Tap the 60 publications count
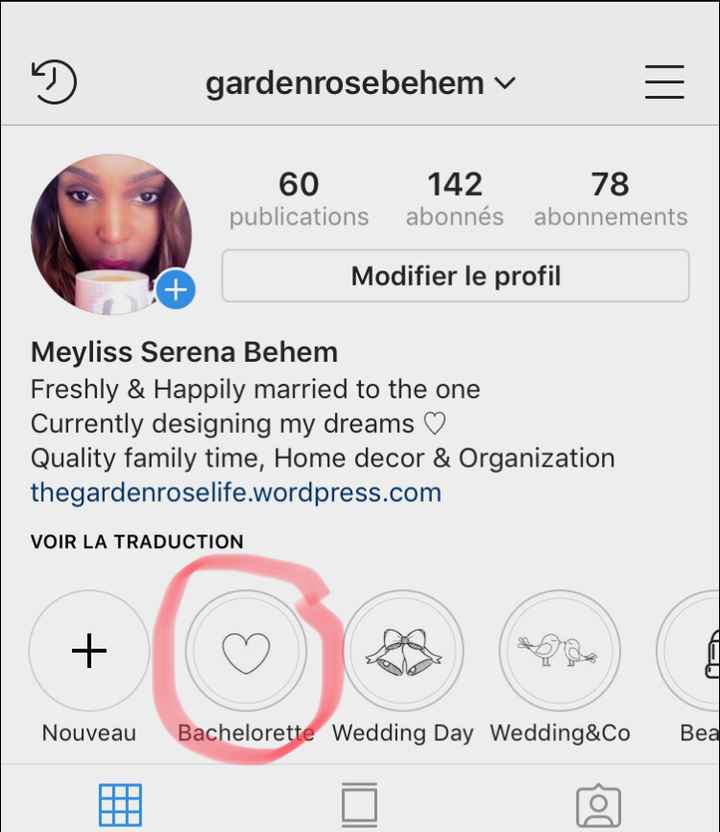 (x=299, y=198)
